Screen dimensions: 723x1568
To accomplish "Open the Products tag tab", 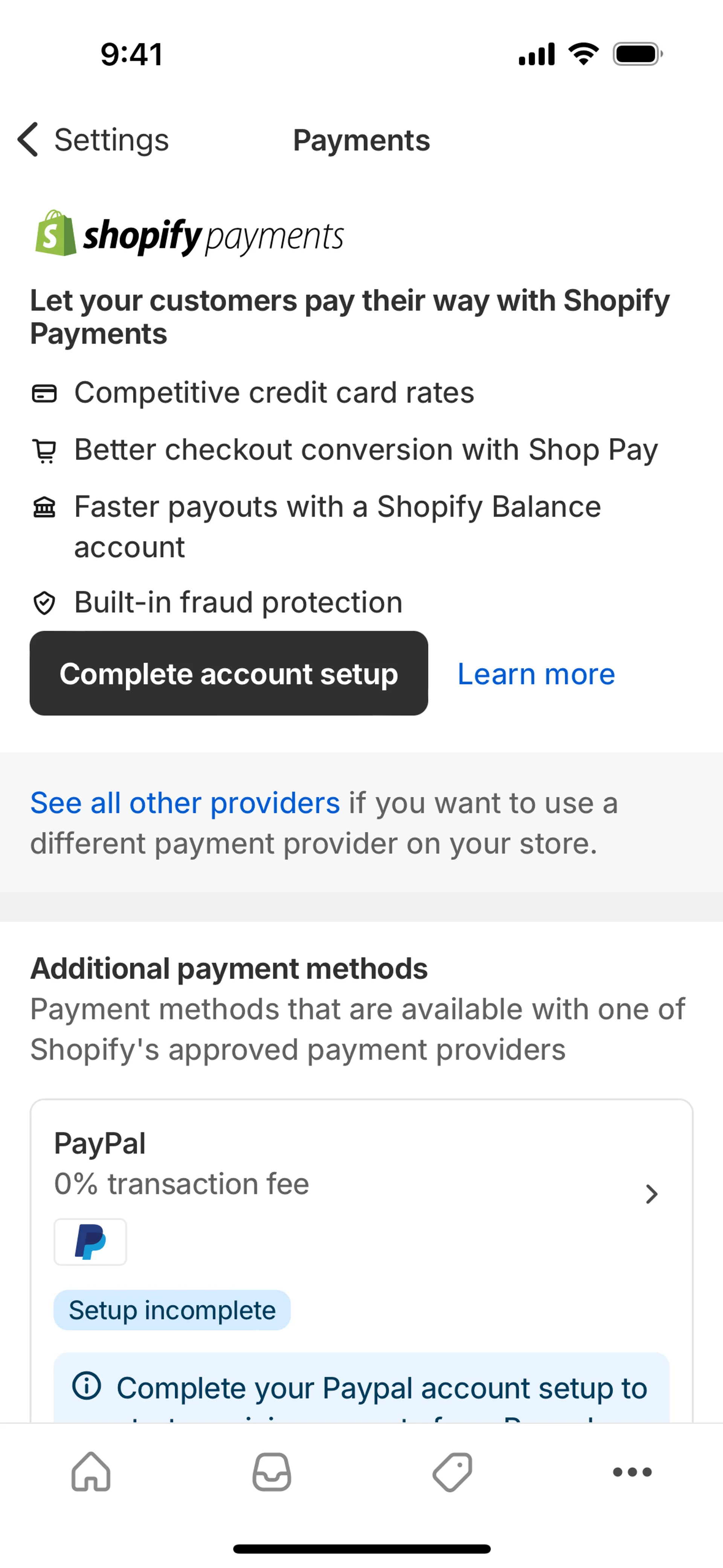I will [x=452, y=1472].
